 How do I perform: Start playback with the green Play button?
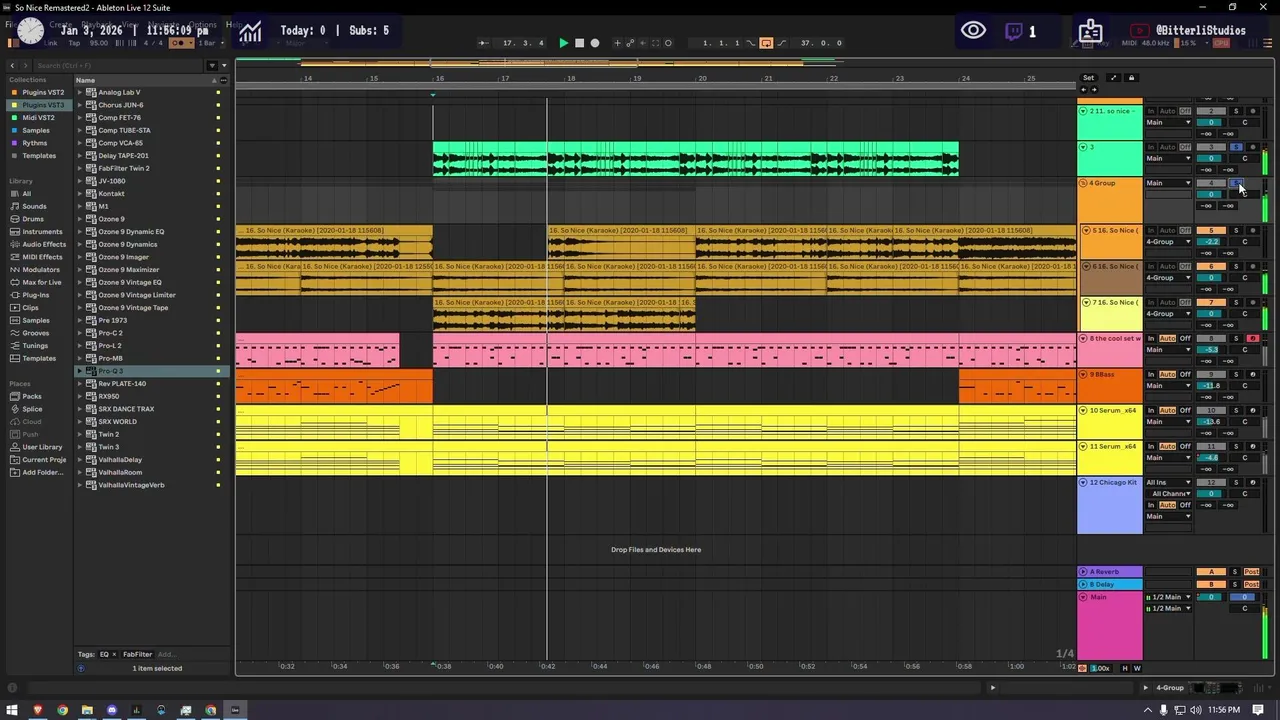[x=563, y=43]
